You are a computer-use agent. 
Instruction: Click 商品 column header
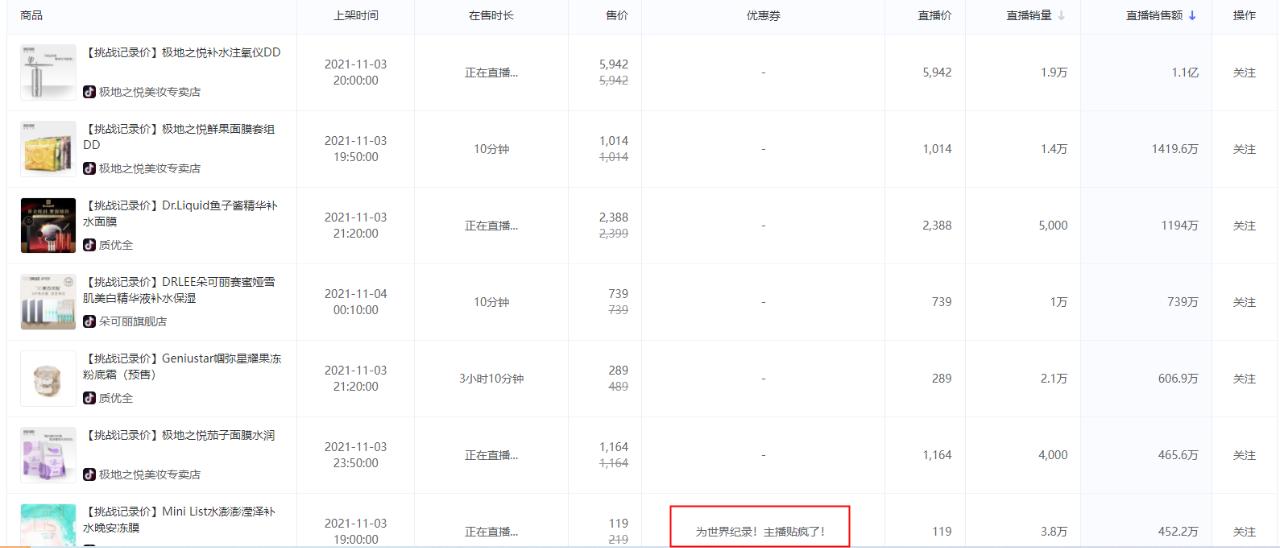32,16
